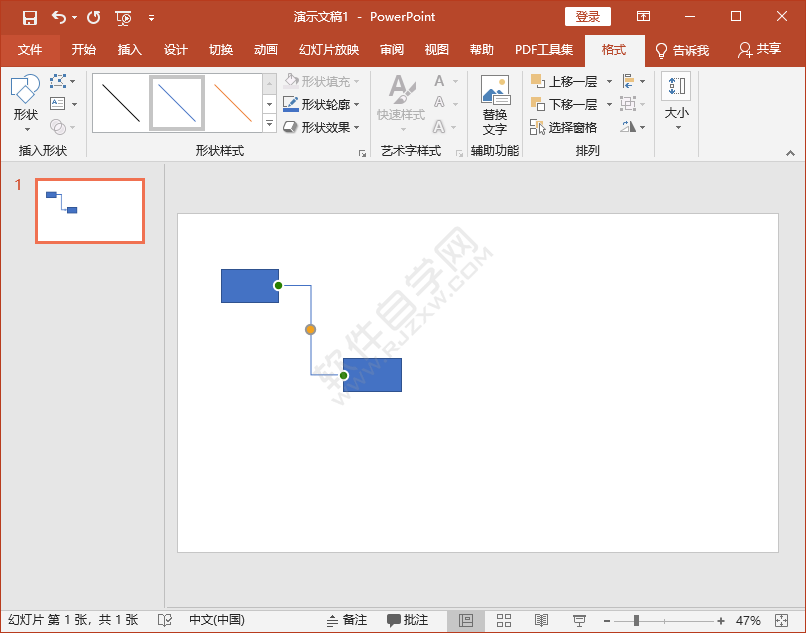This screenshot has height=633, width=806.
Task: Click the 共享 share button
Action: pos(759,50)
